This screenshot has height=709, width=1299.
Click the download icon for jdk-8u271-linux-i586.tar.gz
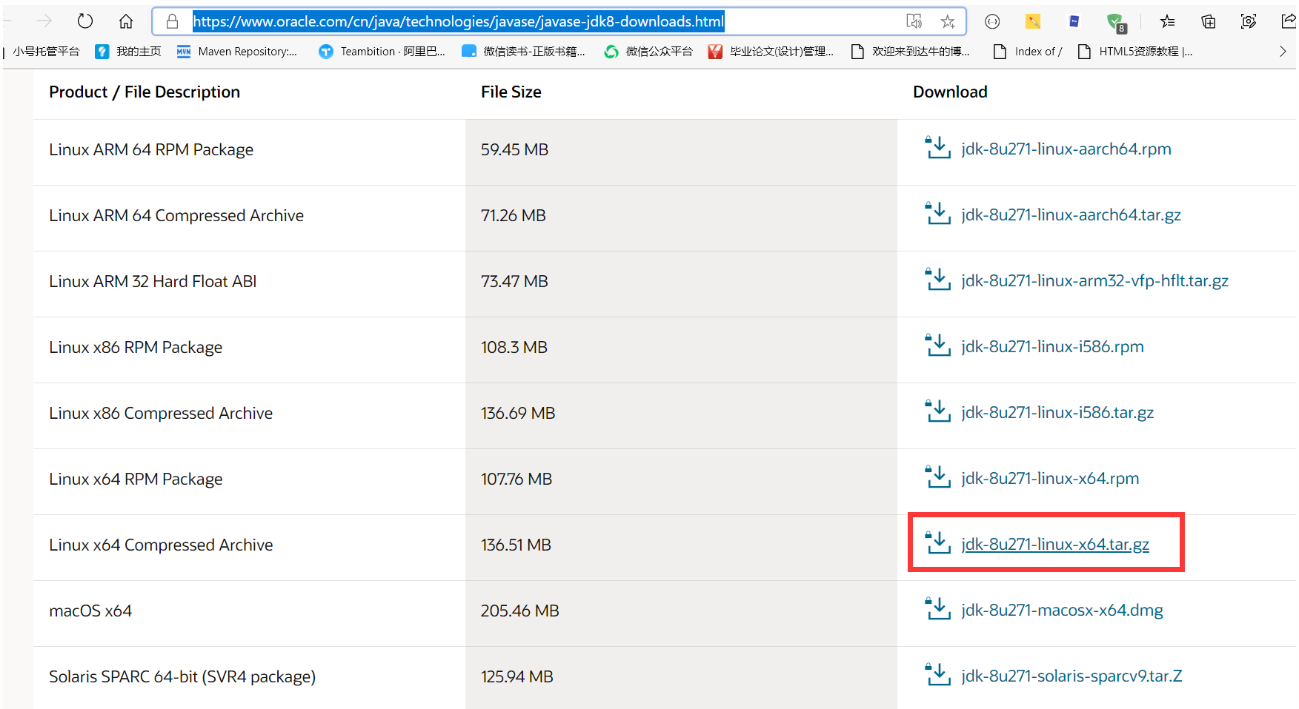(937, 412)
